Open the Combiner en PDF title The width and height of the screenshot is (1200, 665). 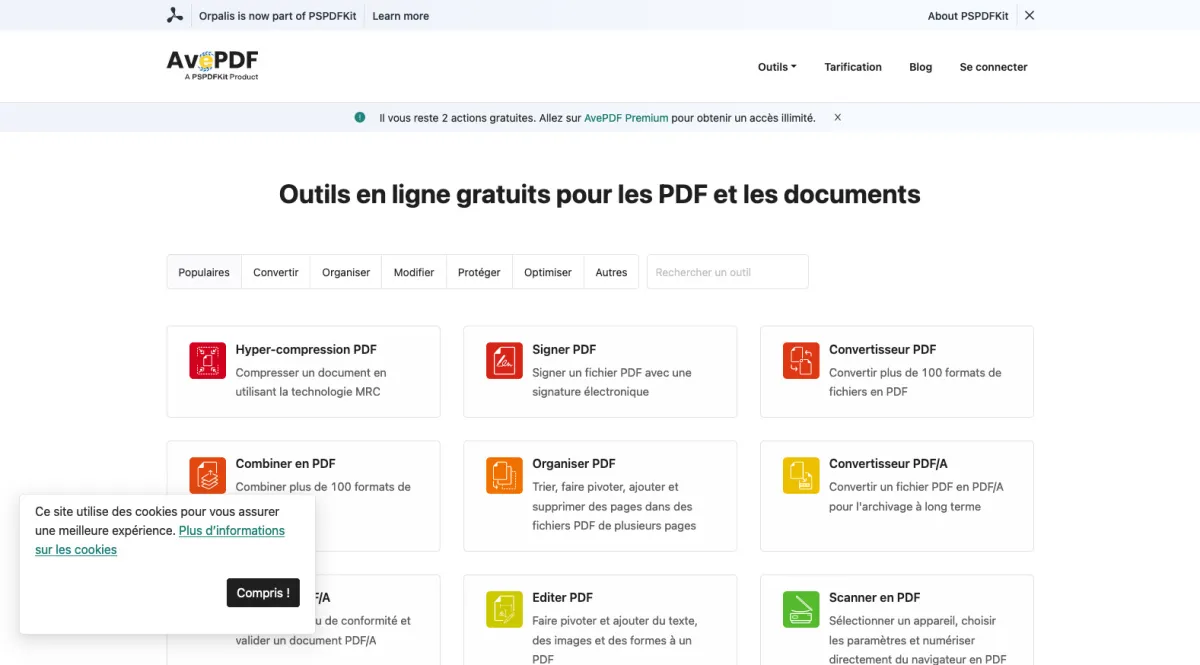[x=286, y=464]
